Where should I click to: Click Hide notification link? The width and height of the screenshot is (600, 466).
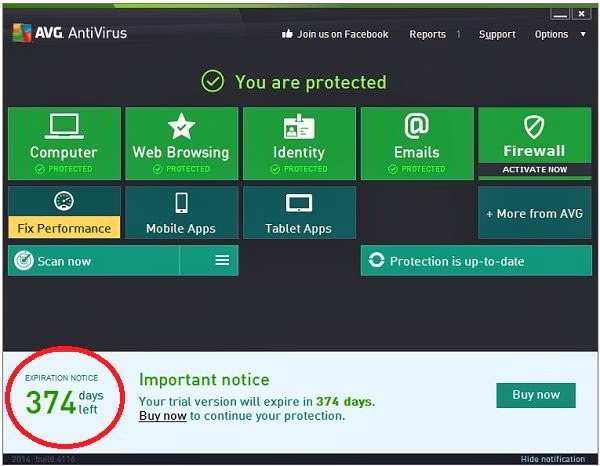pos(553,459)
